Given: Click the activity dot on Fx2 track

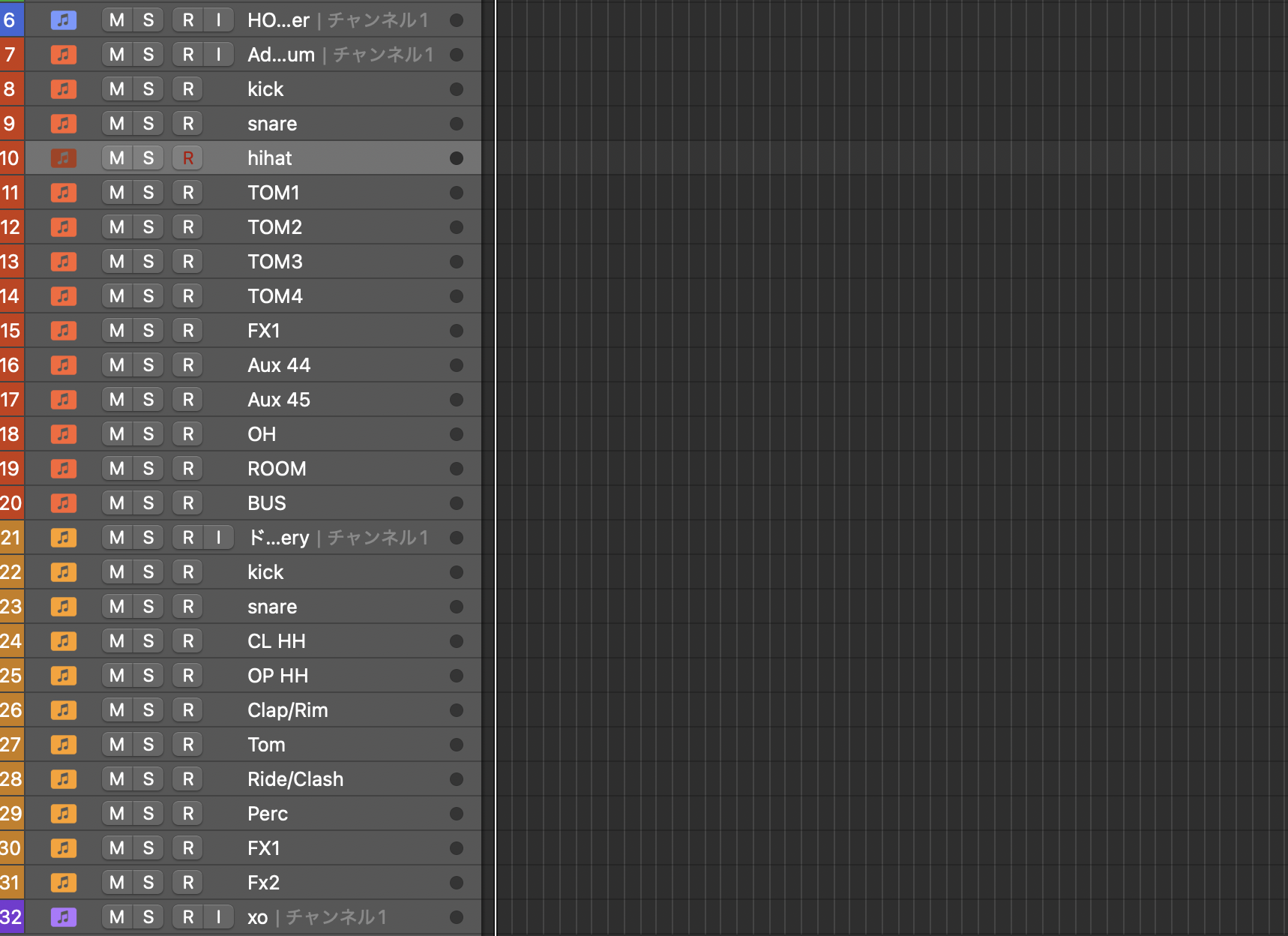Looking at the screenshot, I should pyautogui.click(x=456, y=883).
